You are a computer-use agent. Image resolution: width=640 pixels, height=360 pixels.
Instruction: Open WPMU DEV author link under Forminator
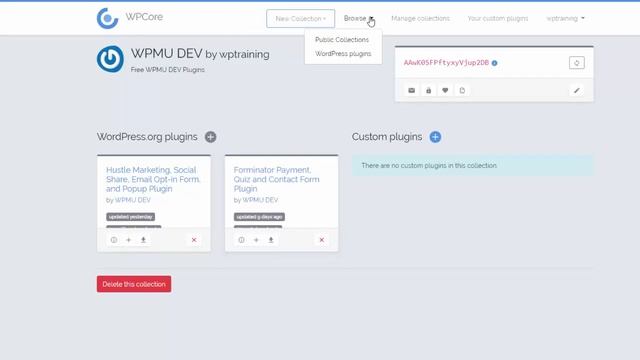260,200
